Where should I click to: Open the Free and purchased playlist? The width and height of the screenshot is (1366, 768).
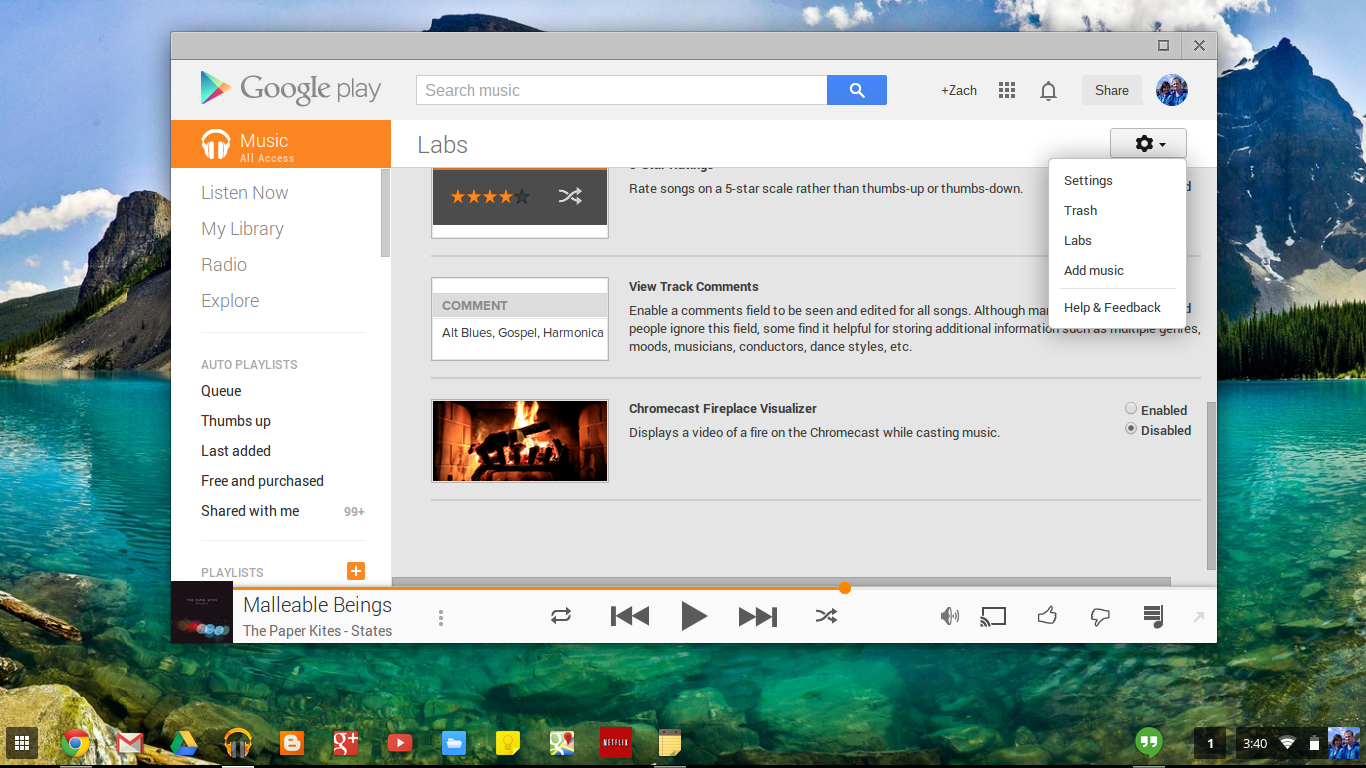[262, 481]
